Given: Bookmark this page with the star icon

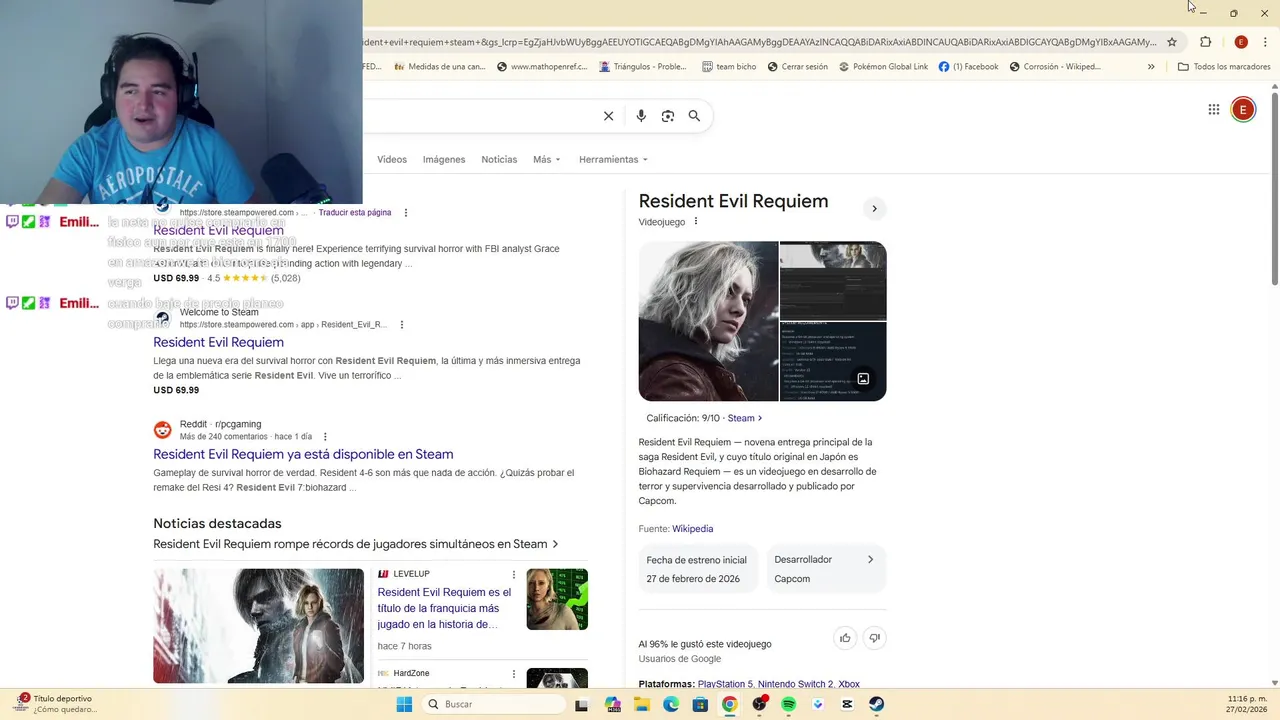Looking at the screenshot, I should [x=1172, y=42].
